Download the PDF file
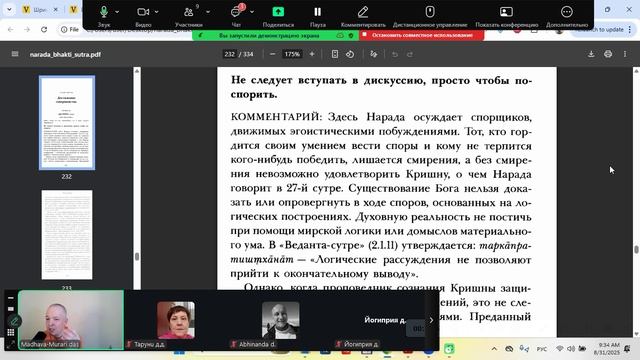 pos(591,54)
